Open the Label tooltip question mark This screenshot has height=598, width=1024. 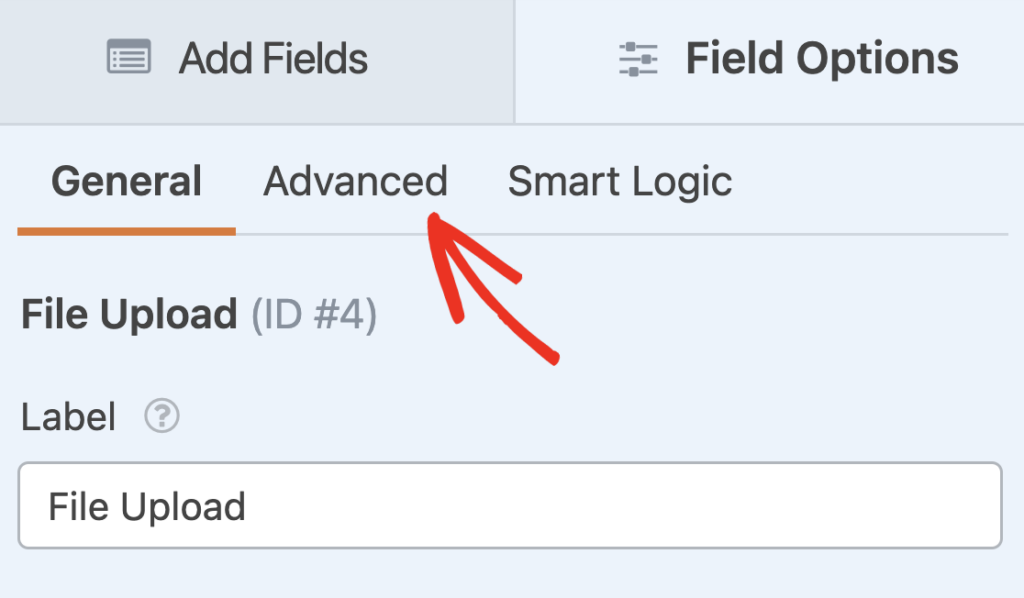click(160, 417)
